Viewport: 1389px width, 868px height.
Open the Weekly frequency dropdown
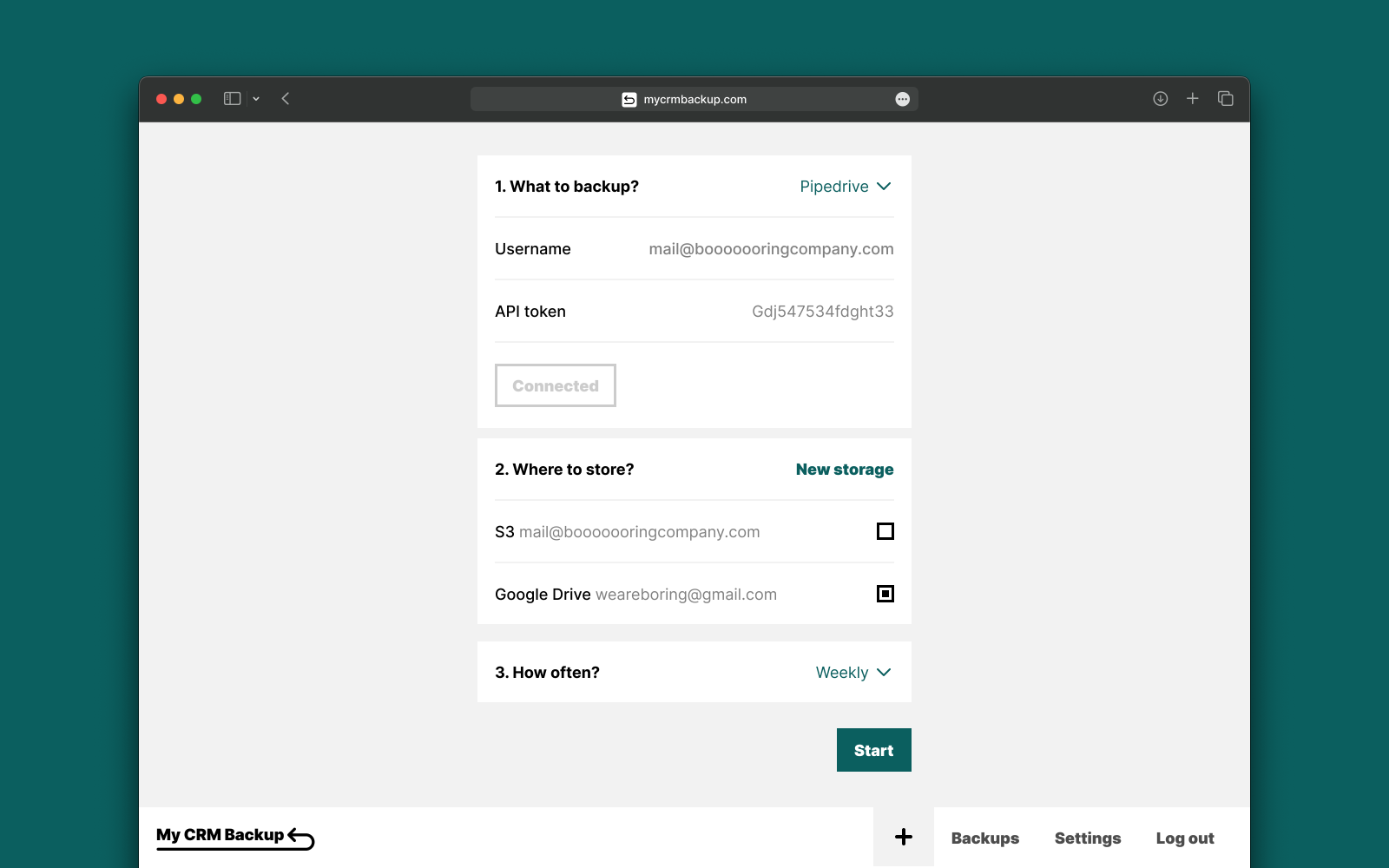coord(853,673)
